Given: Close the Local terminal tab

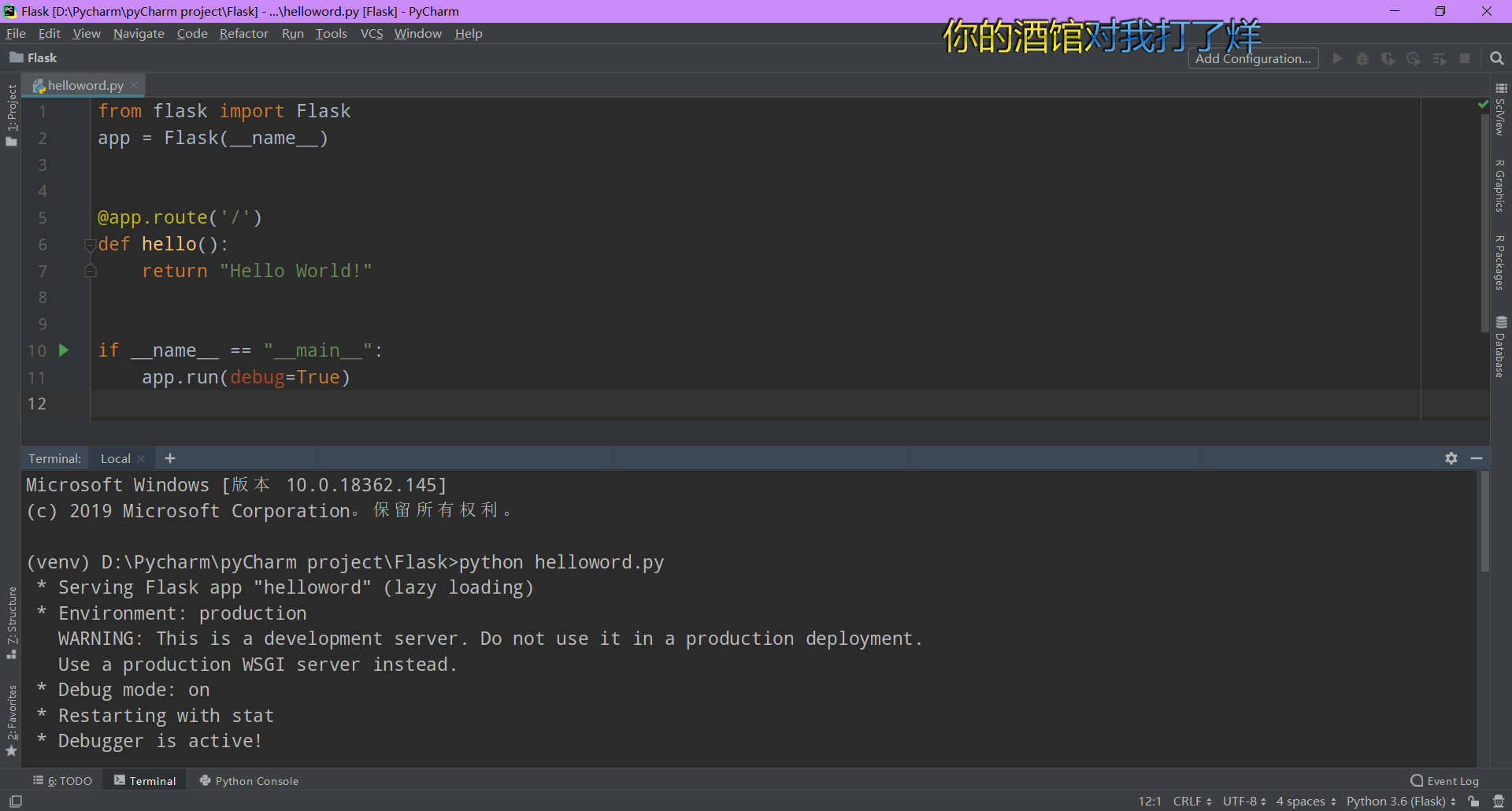Looking at the screenshot, I should 141,459.
